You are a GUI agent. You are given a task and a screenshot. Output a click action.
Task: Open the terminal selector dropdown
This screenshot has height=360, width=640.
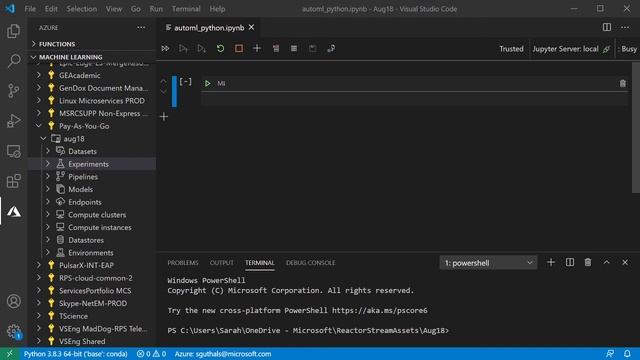pyautogui.click(x=488, y=263)
